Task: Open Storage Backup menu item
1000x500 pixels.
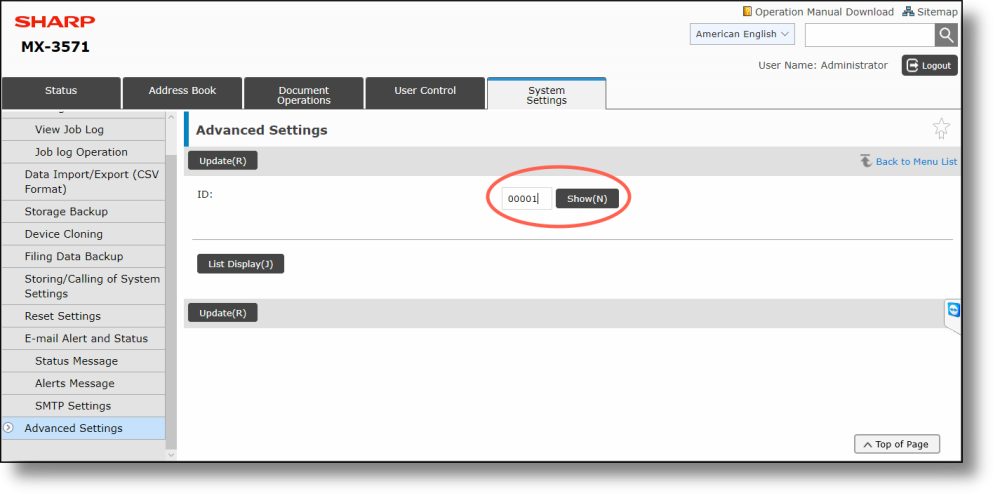Action: click(83, 212)
